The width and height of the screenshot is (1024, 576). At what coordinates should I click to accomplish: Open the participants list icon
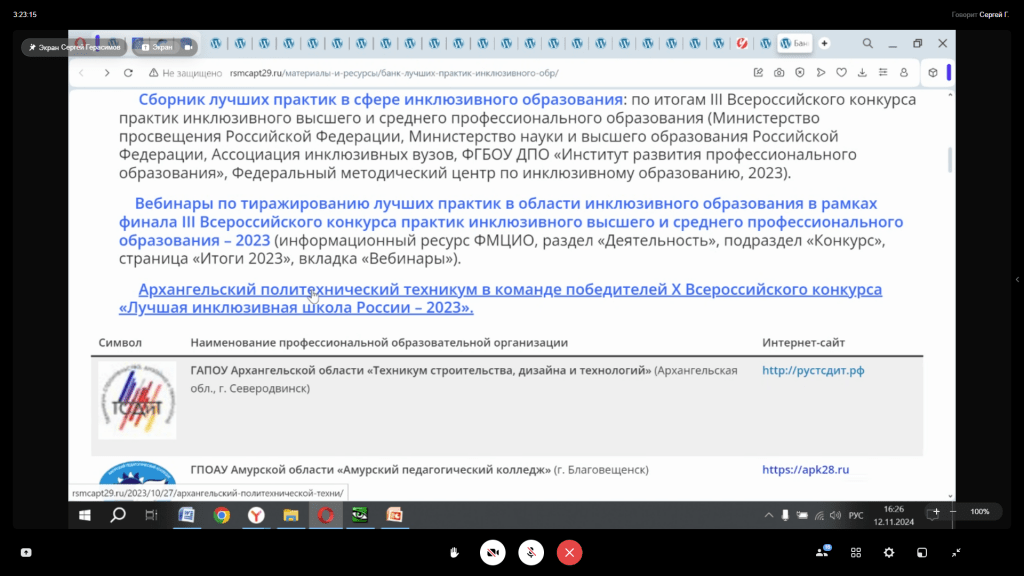pos(823,552)
